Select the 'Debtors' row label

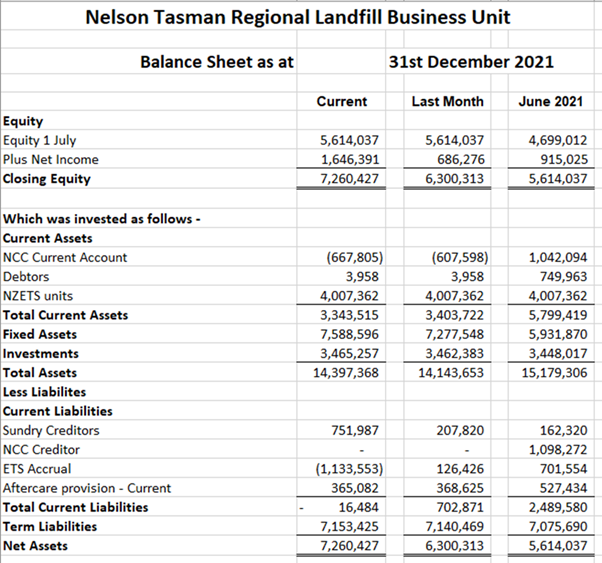point(26,277)
